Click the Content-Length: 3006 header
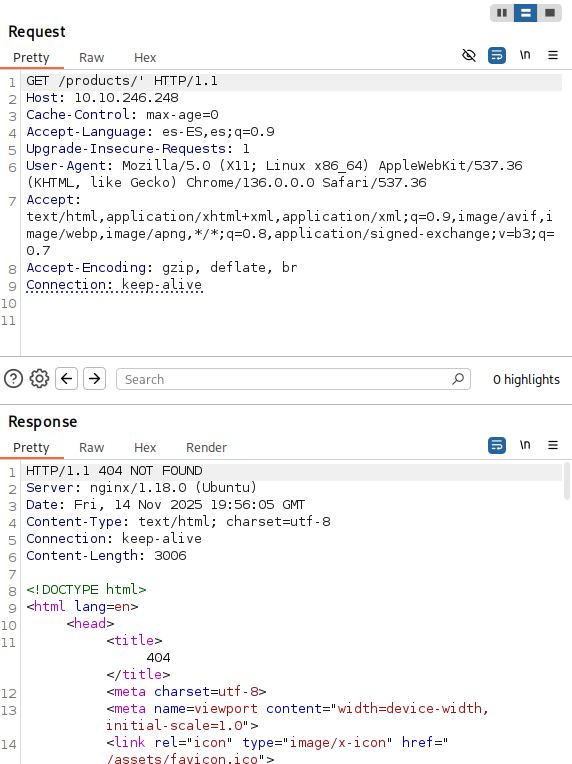Screen dimensions: 572x764 106,556
